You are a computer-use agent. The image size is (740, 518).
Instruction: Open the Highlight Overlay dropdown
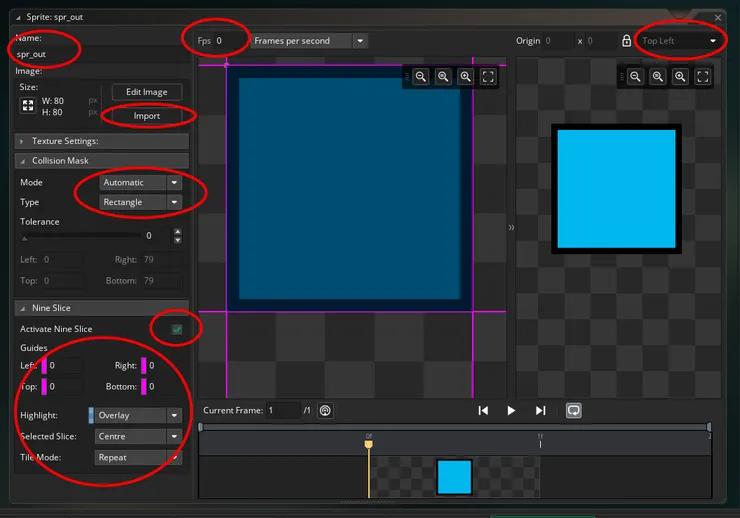[x=138, y=415]
